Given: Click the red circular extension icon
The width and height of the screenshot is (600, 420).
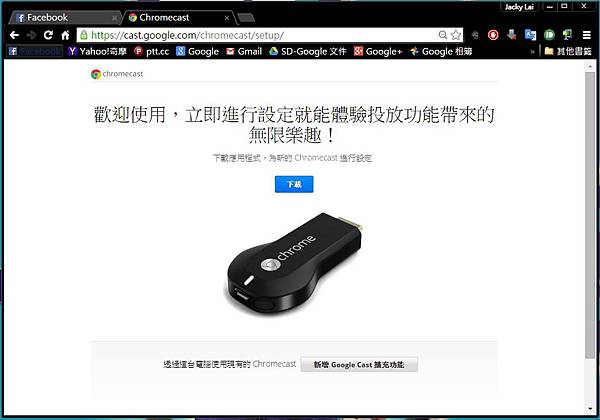Looking at the screenshot, I should pos(493,35).
